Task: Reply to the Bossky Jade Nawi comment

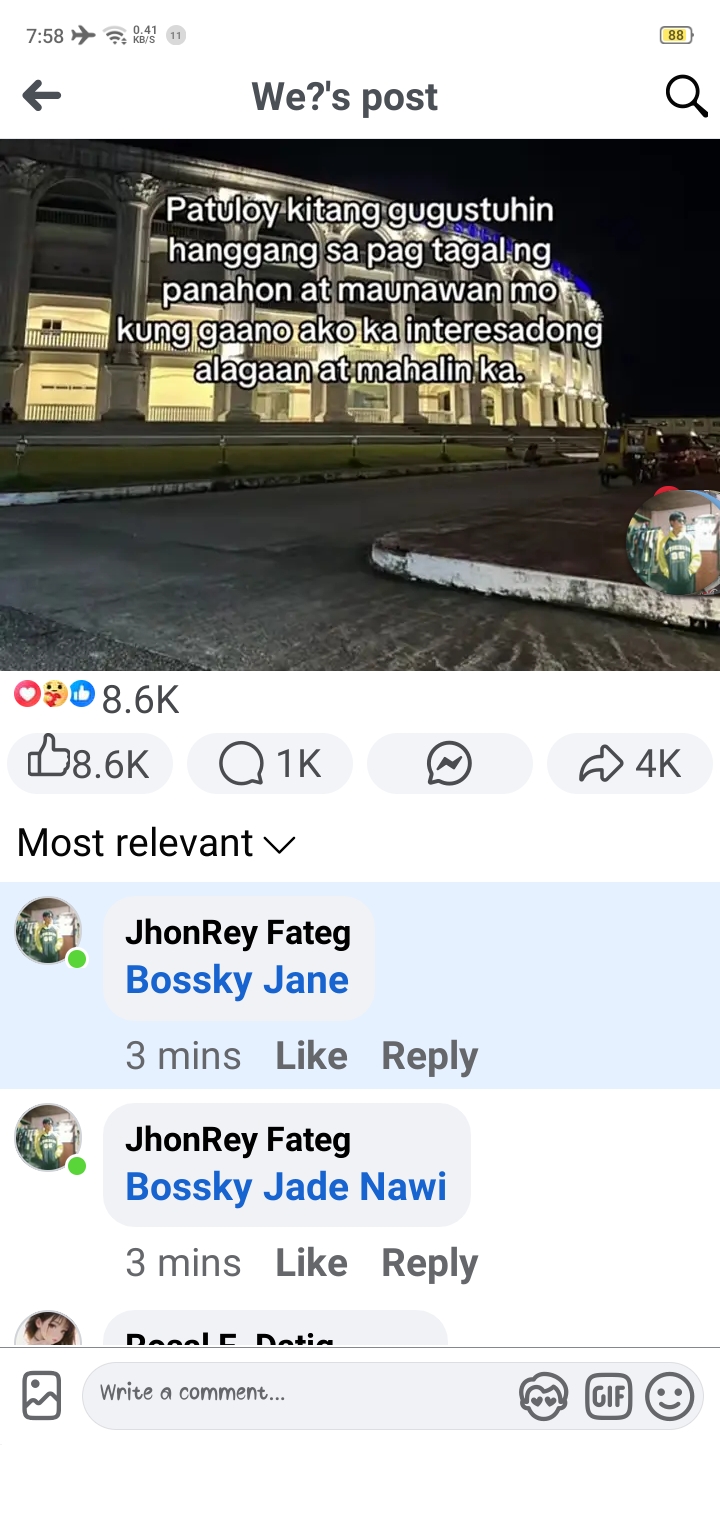Action: pyautogui.click(x=429, y=1263)
